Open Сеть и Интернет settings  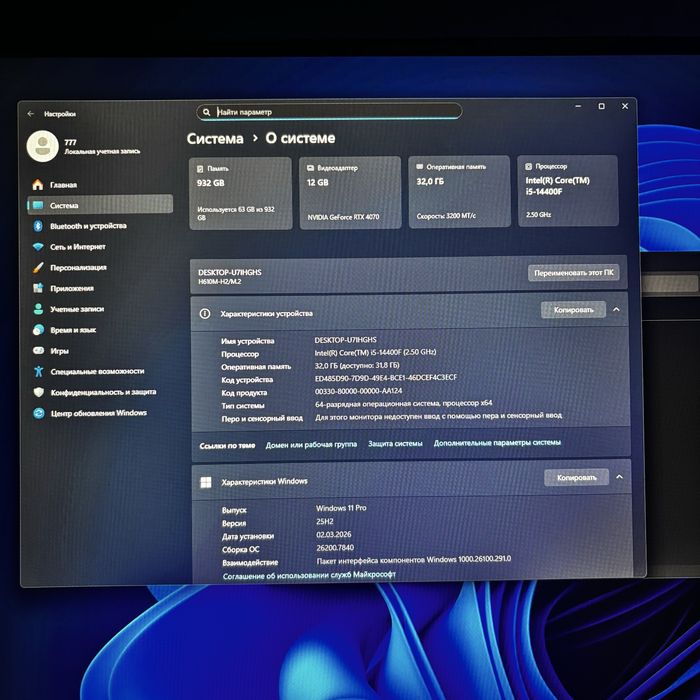pyautogui.click(x=100, y=246)
